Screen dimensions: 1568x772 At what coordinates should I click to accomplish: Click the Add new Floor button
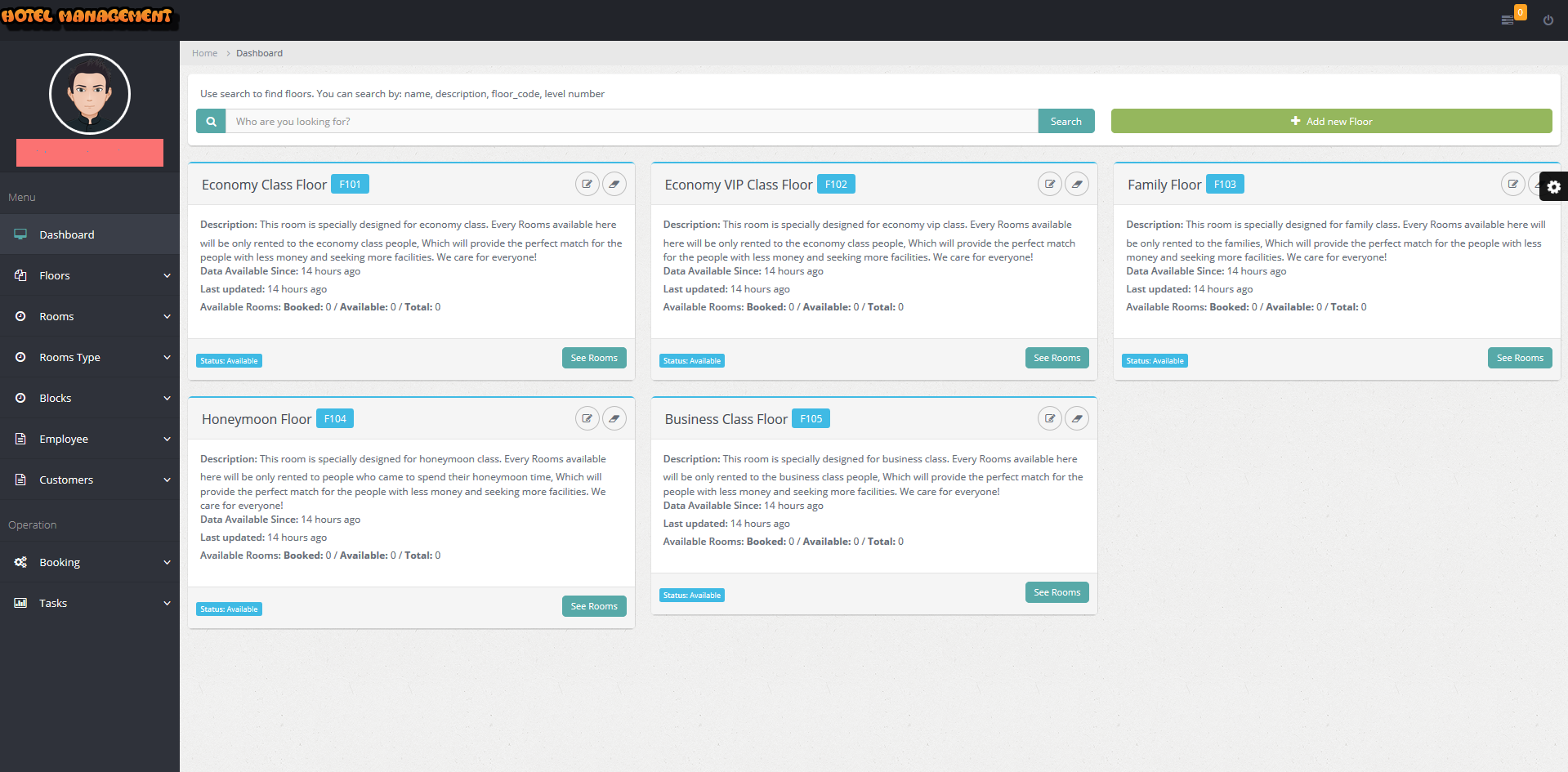[1330, 122]
